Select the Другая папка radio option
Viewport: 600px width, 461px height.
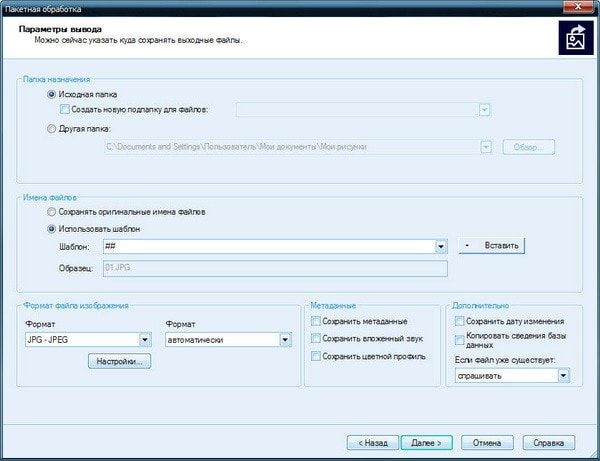pos(51,128)
